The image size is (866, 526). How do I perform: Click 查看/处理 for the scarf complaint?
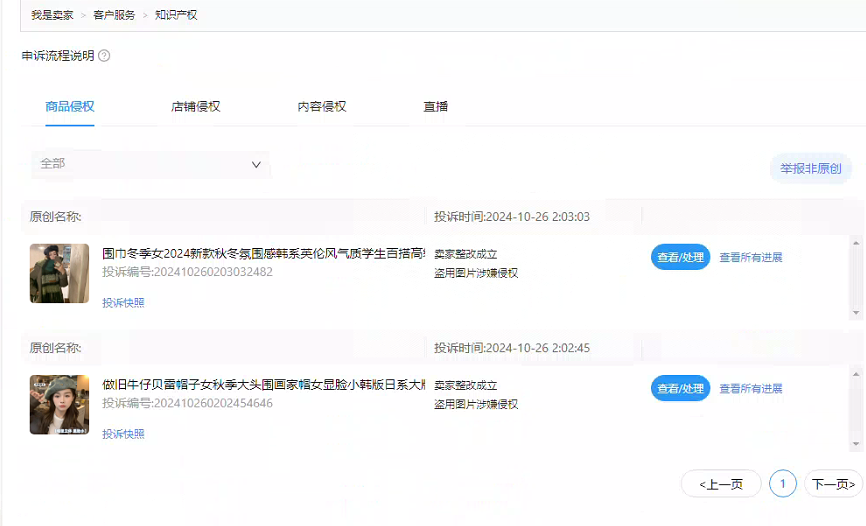680,257
